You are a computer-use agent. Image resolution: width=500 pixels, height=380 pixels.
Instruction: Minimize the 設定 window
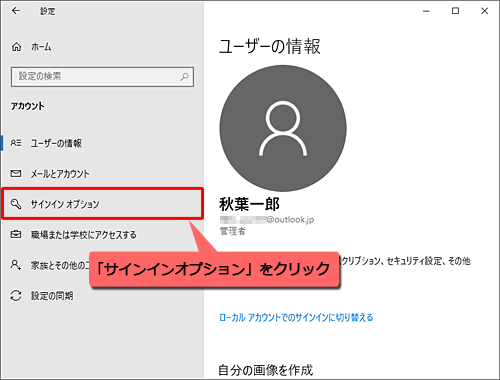(426, 11)
